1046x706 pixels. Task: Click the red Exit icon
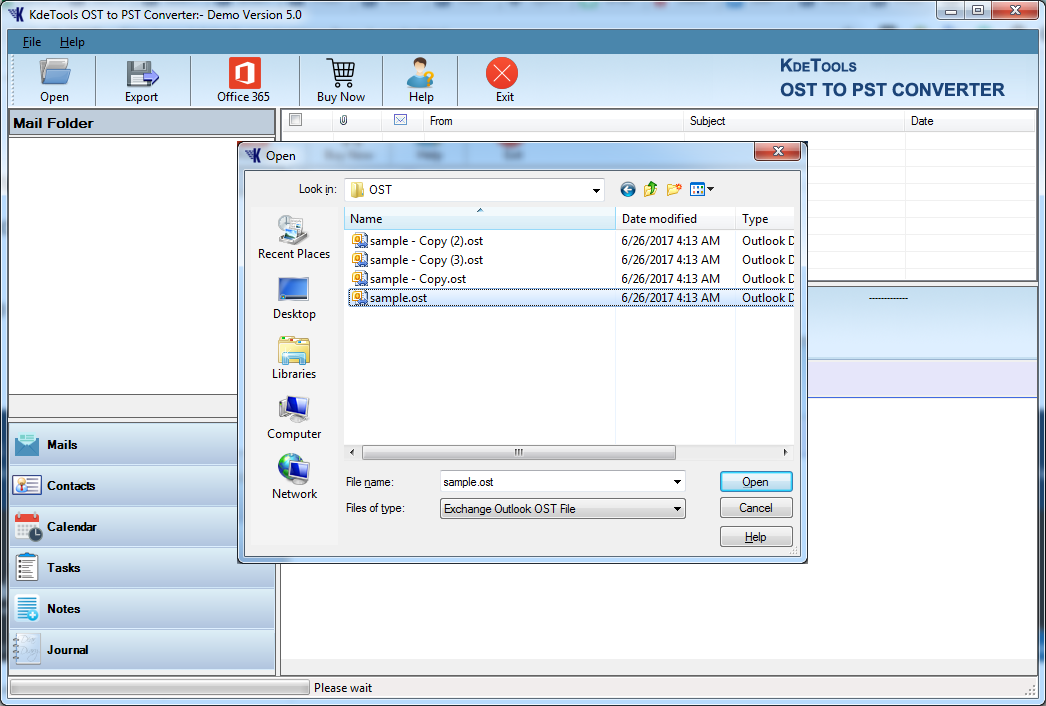[x=502, y=73]
